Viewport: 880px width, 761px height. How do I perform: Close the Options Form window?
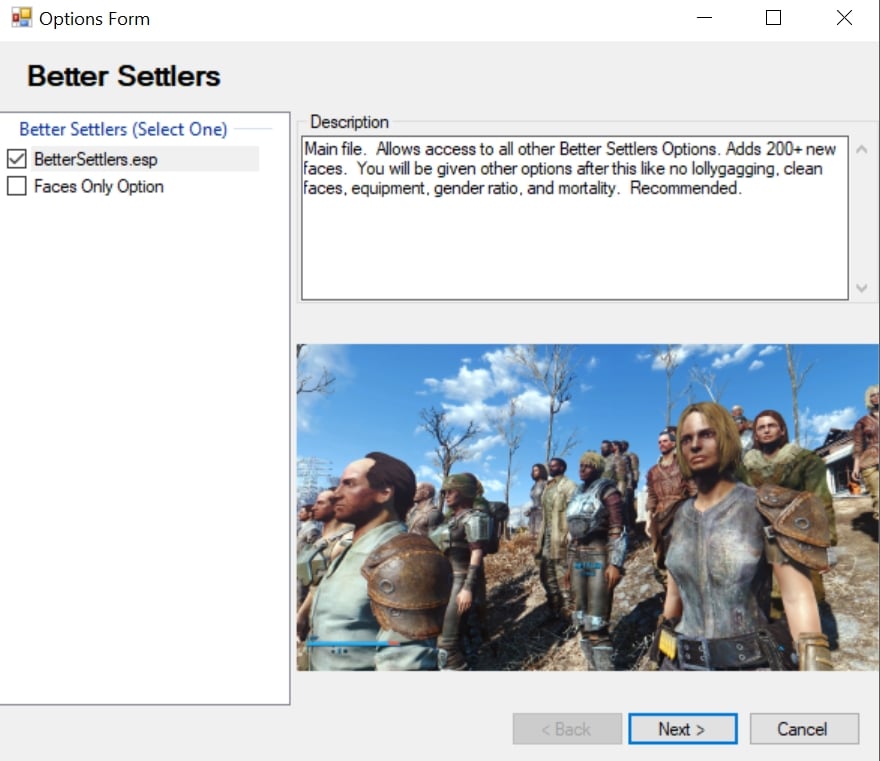point(844,18)
